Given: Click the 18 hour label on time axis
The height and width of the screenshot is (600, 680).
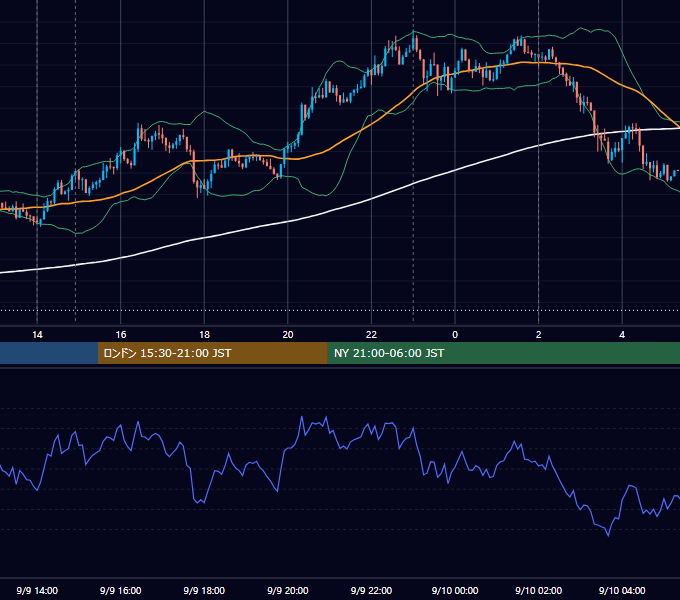Looking at the screenshot, I should [204, 335].
